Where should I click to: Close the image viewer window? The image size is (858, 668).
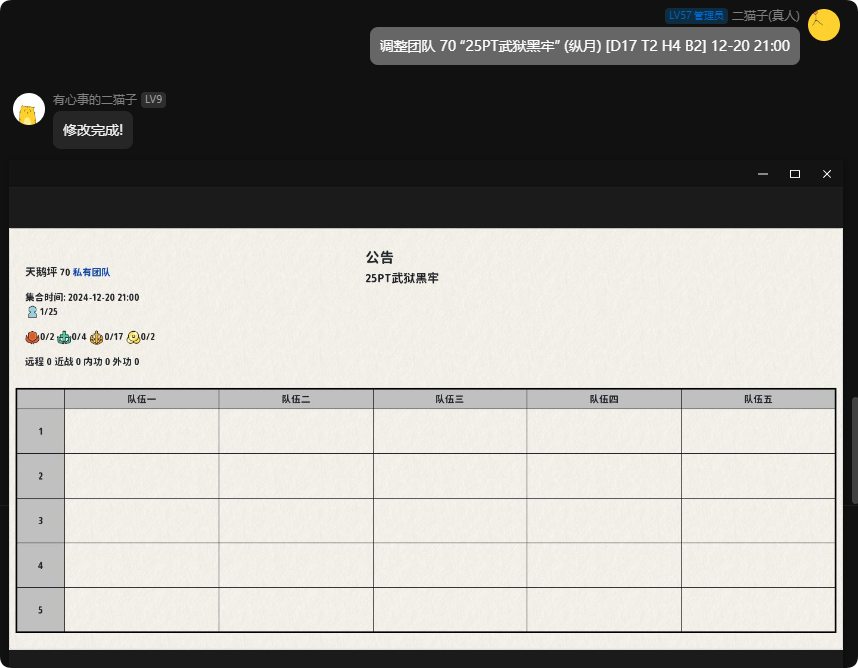(x=827, y=174)
